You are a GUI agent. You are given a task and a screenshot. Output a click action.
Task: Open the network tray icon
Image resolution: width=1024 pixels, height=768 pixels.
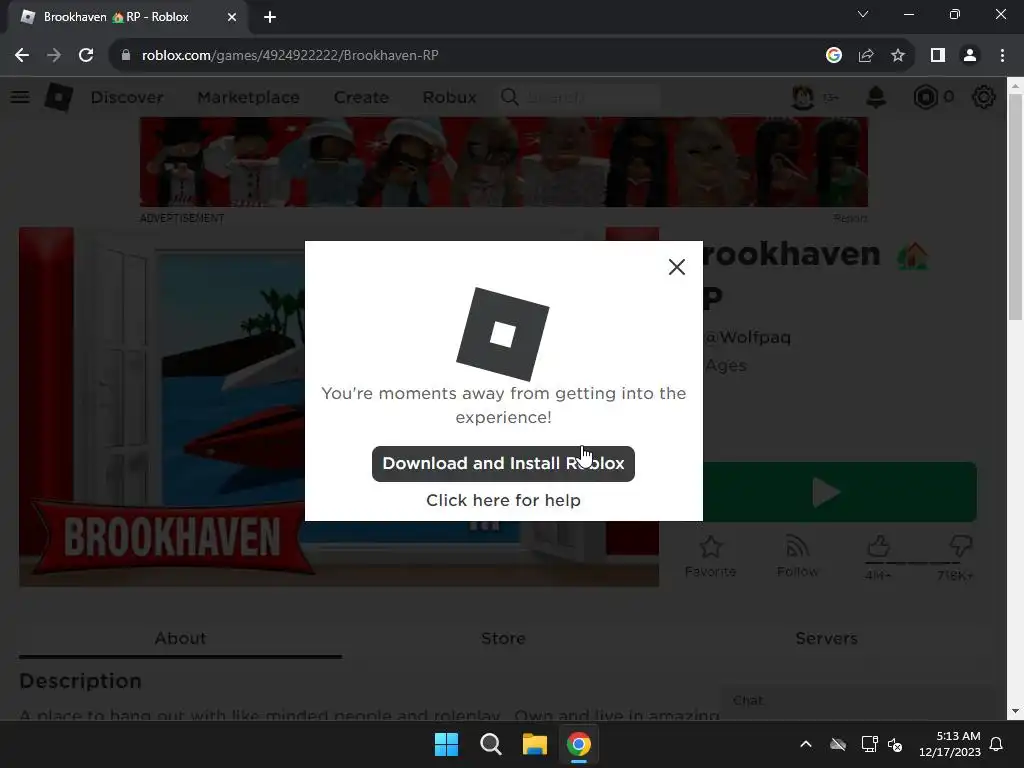pos(869,744)
